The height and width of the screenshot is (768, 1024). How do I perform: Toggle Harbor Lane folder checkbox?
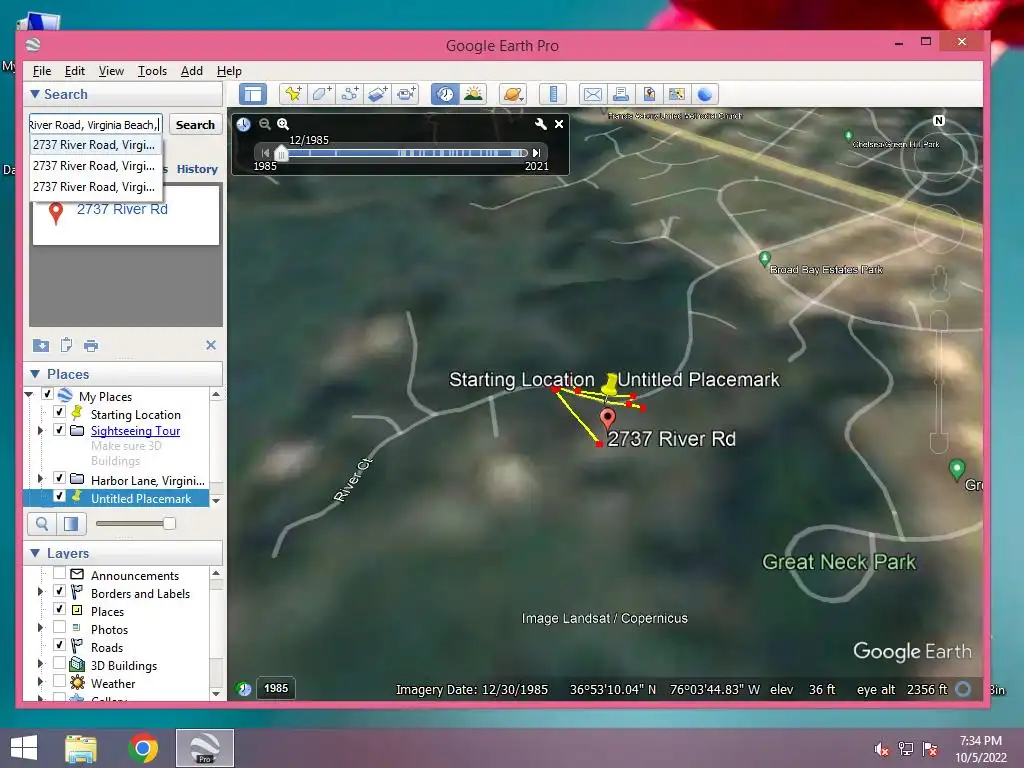[x=59, y=478]
